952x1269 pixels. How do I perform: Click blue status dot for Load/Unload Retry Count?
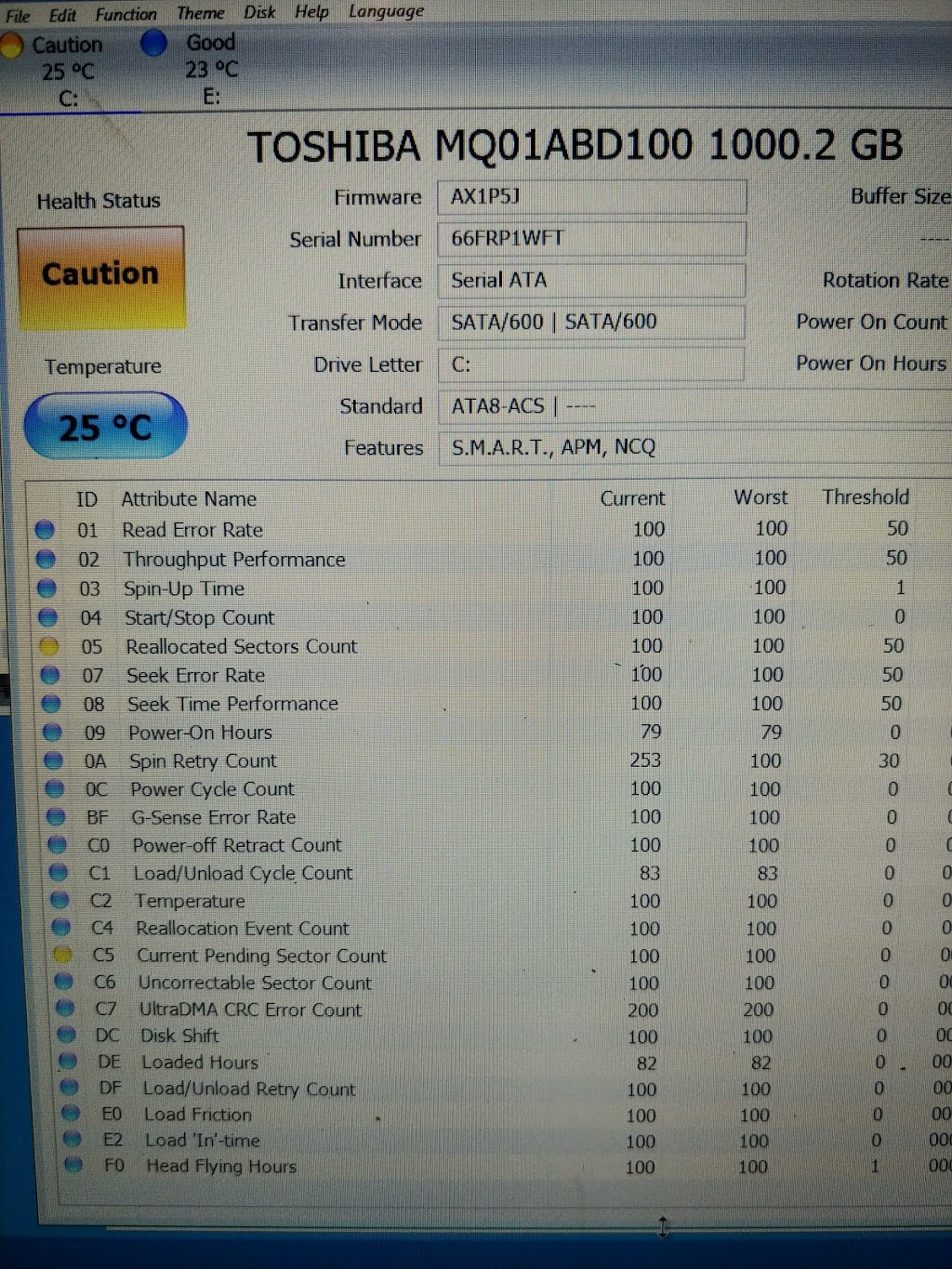(69, 1088)
